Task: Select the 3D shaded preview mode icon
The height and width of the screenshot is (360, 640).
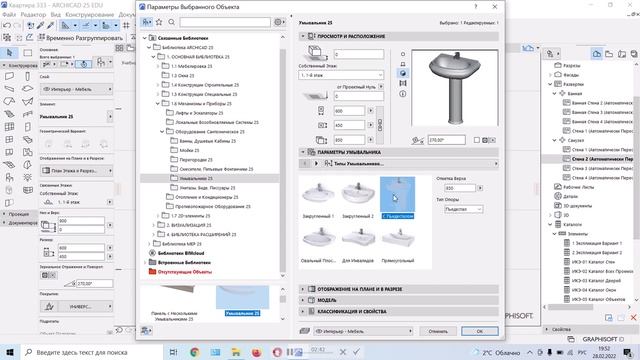Action: [403, 73]
